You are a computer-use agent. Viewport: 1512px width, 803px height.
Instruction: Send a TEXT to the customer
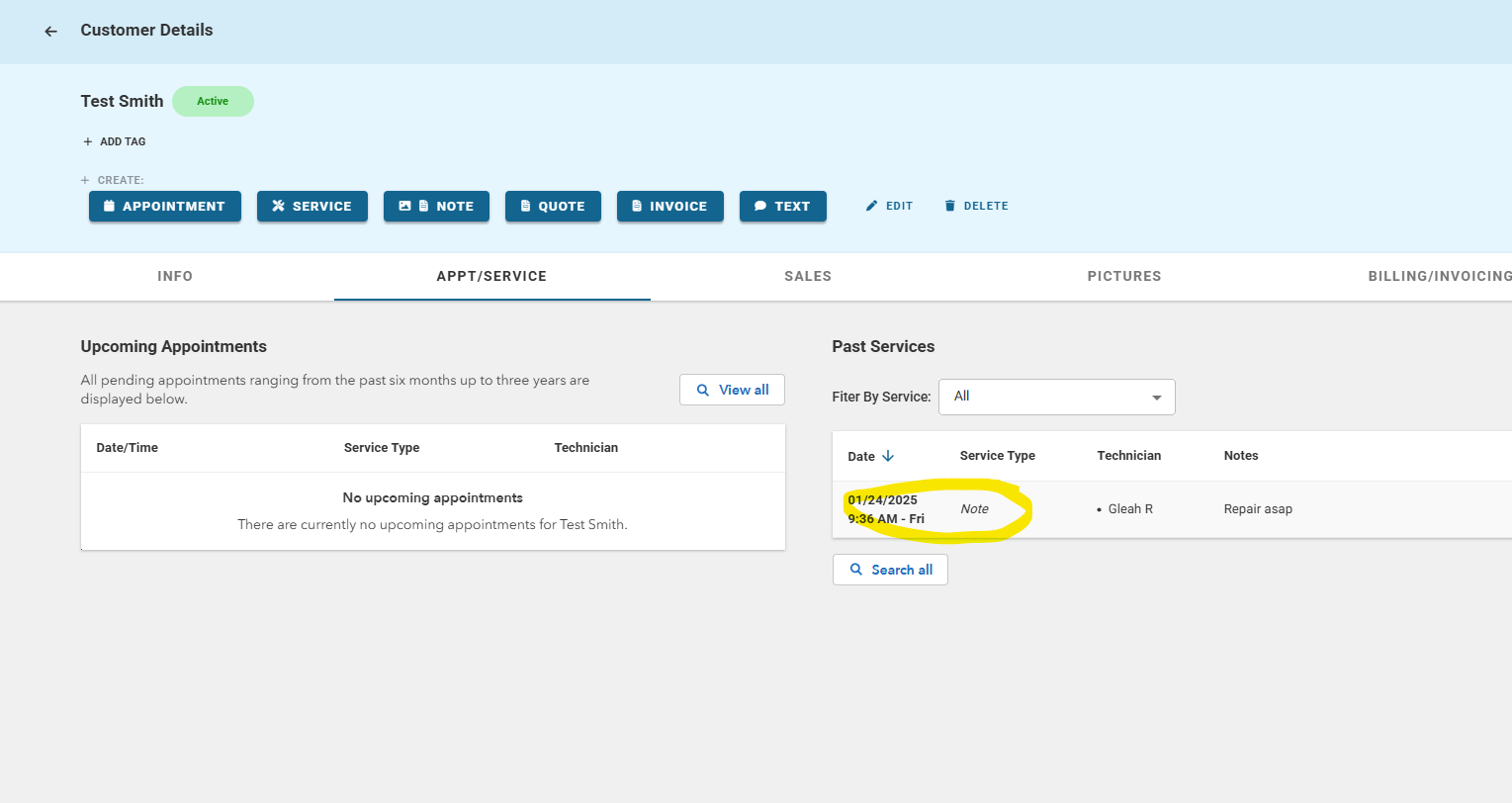[782, 206]
